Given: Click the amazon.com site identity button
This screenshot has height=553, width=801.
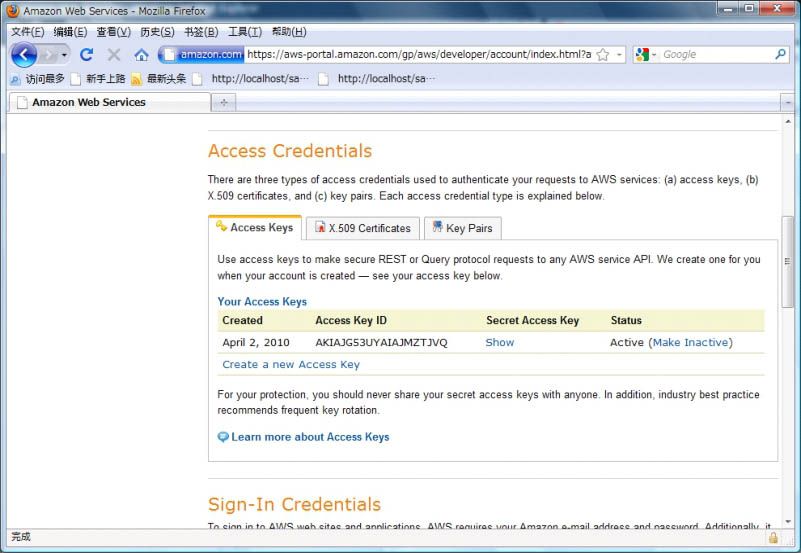Looking at the screenshot, I should tap(202, 54).
